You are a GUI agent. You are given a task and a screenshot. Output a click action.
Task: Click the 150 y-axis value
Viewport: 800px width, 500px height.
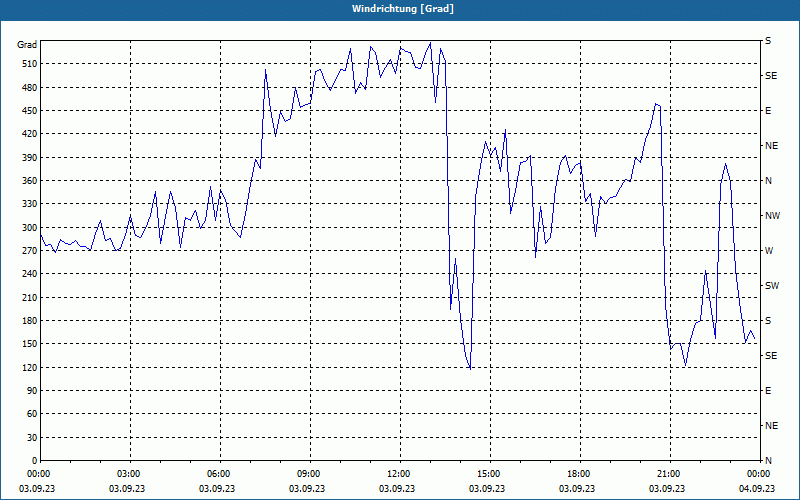pos(29,344)
